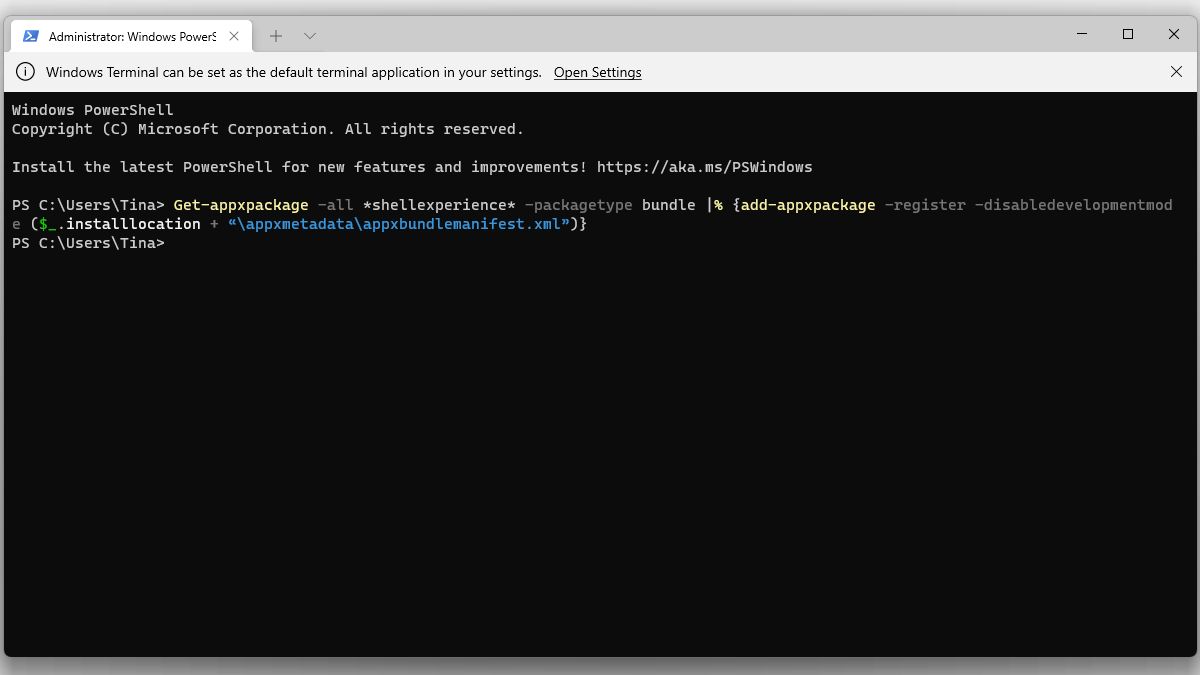1200x675 pixels.
Task: Dismiss the default terminal notification bar
Action: click(1176, 72)
